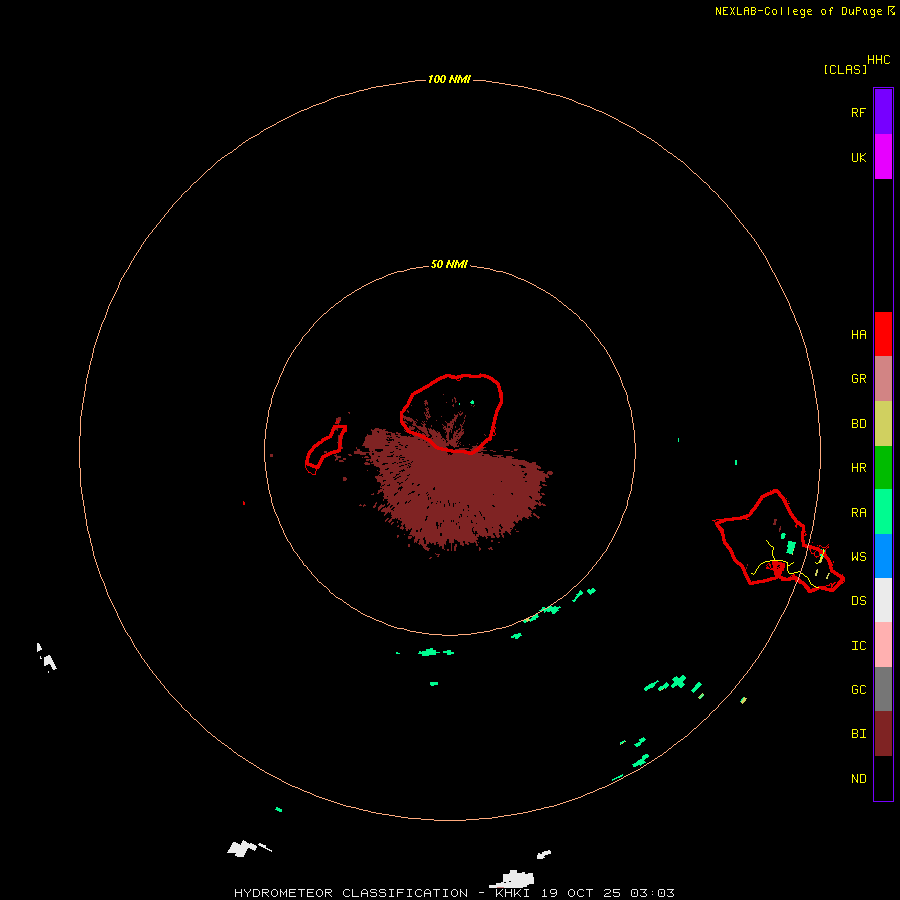Select the BD yellow legend swatch
Screen dimensions: 900x900
[x=883, y=424]
